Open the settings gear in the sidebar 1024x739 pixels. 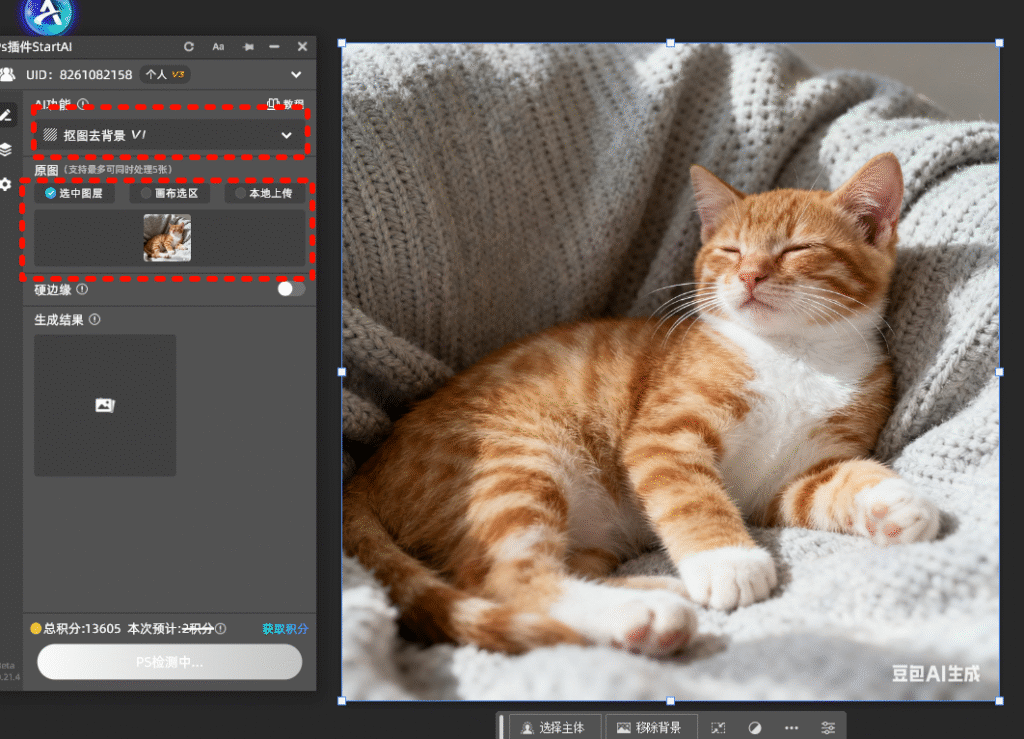click(x=6, y=185)
